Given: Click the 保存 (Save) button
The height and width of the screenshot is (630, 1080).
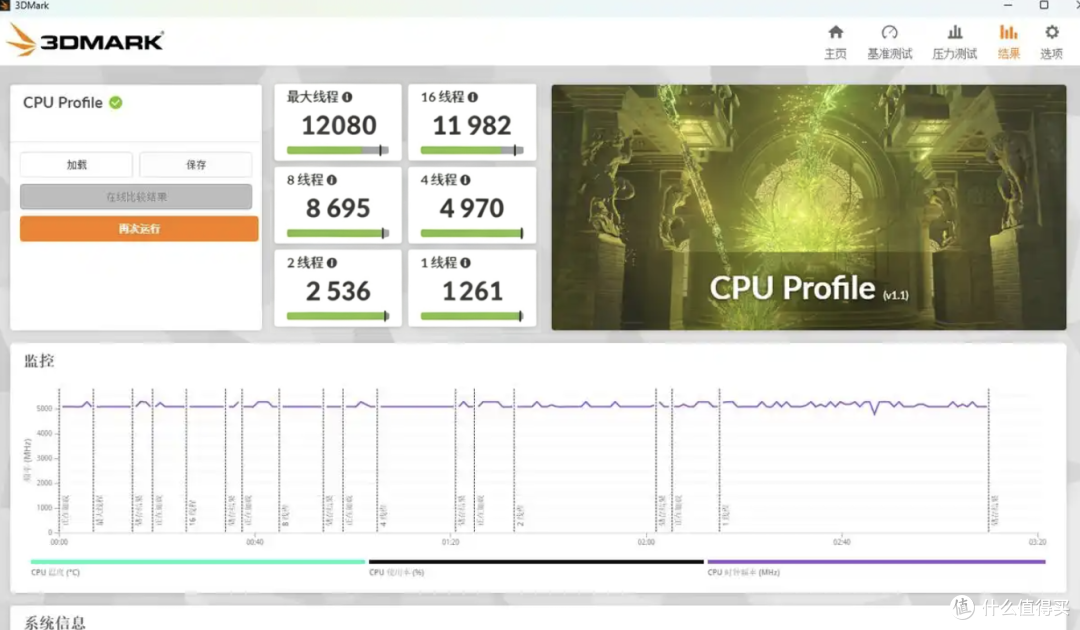Looking at the screenshot, I should tap(196, 165).
